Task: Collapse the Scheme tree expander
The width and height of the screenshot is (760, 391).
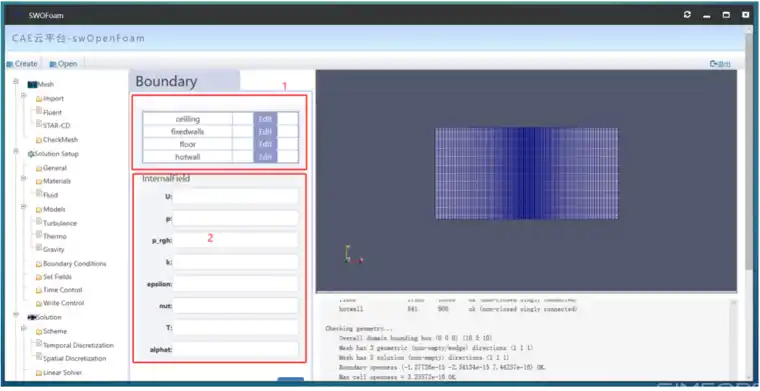Action: [23, 328]
